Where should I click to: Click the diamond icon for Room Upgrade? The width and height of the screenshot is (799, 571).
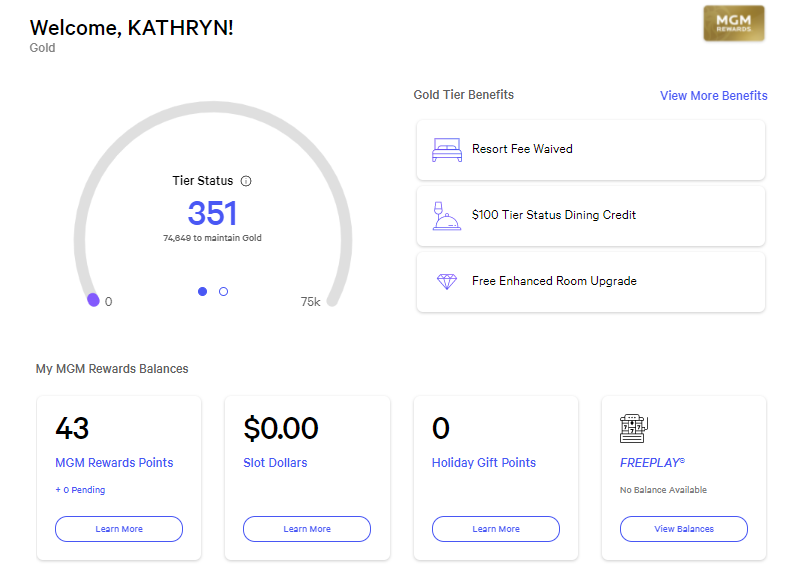[447, 281]
